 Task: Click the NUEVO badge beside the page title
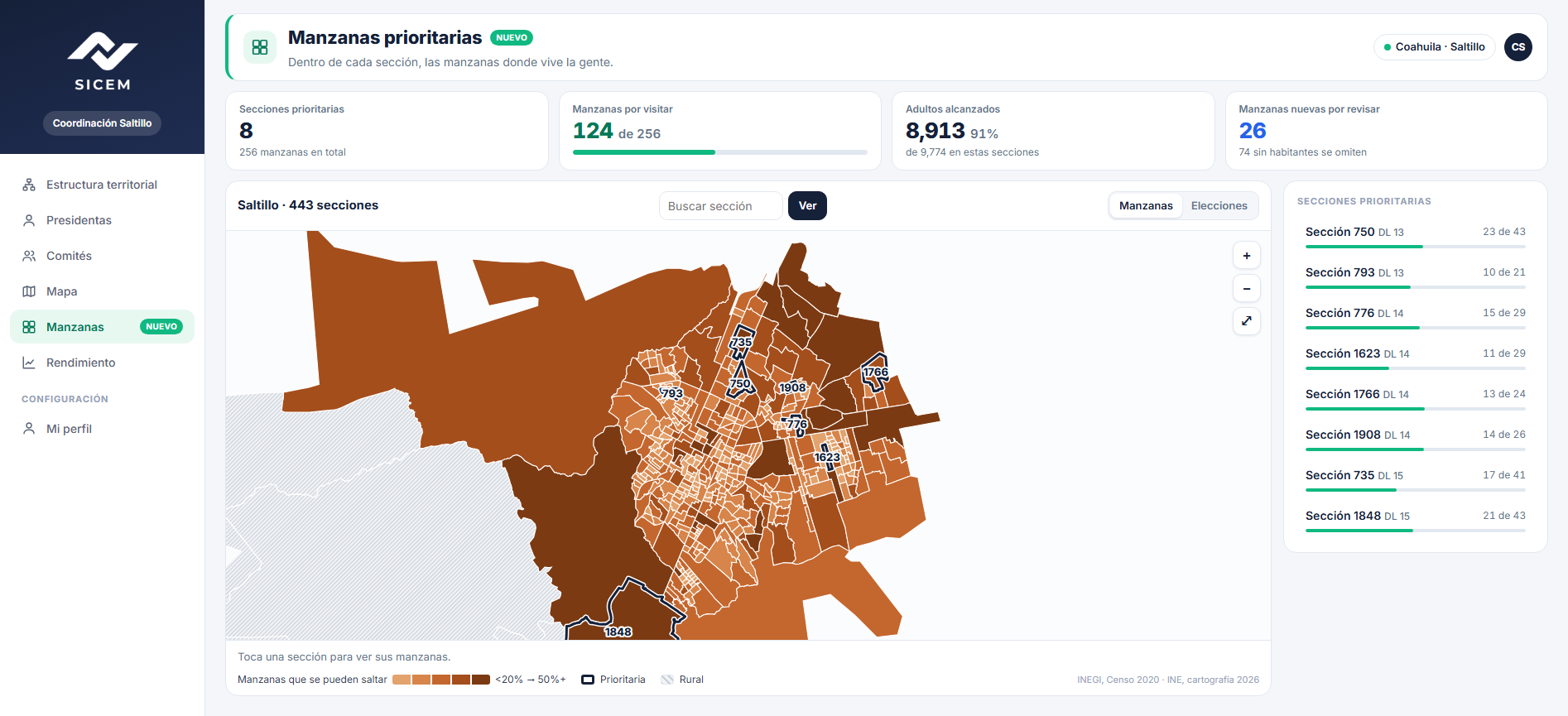(512, 37)
